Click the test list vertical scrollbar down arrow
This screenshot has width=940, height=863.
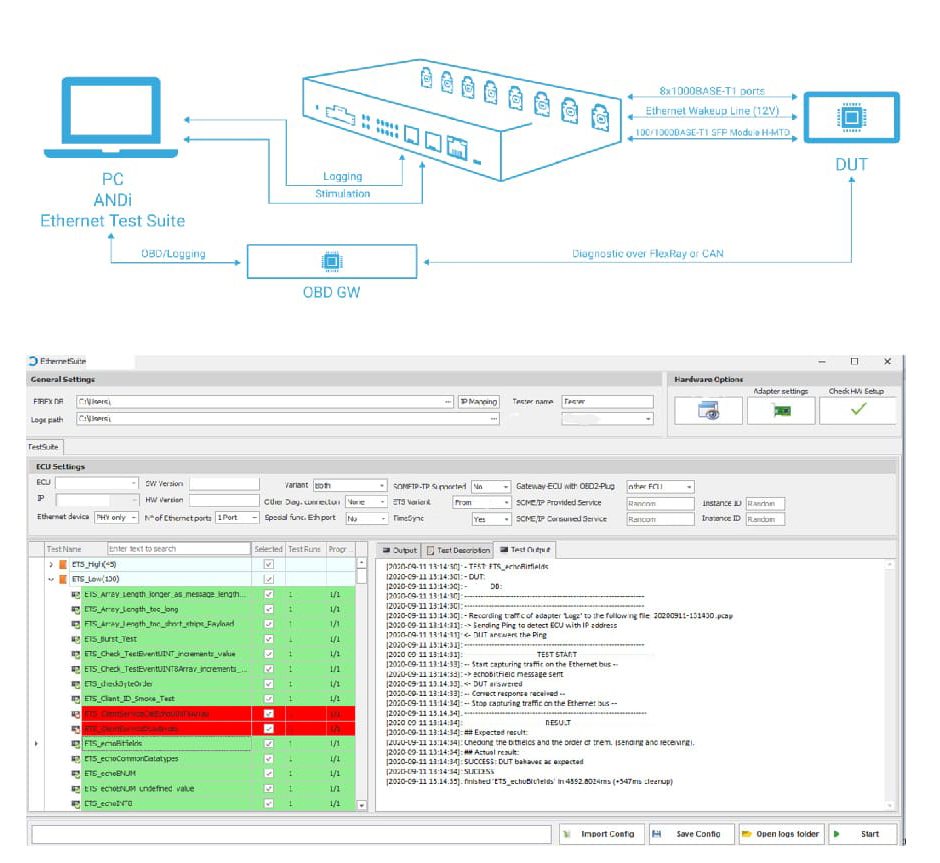(x=361, y=805)
